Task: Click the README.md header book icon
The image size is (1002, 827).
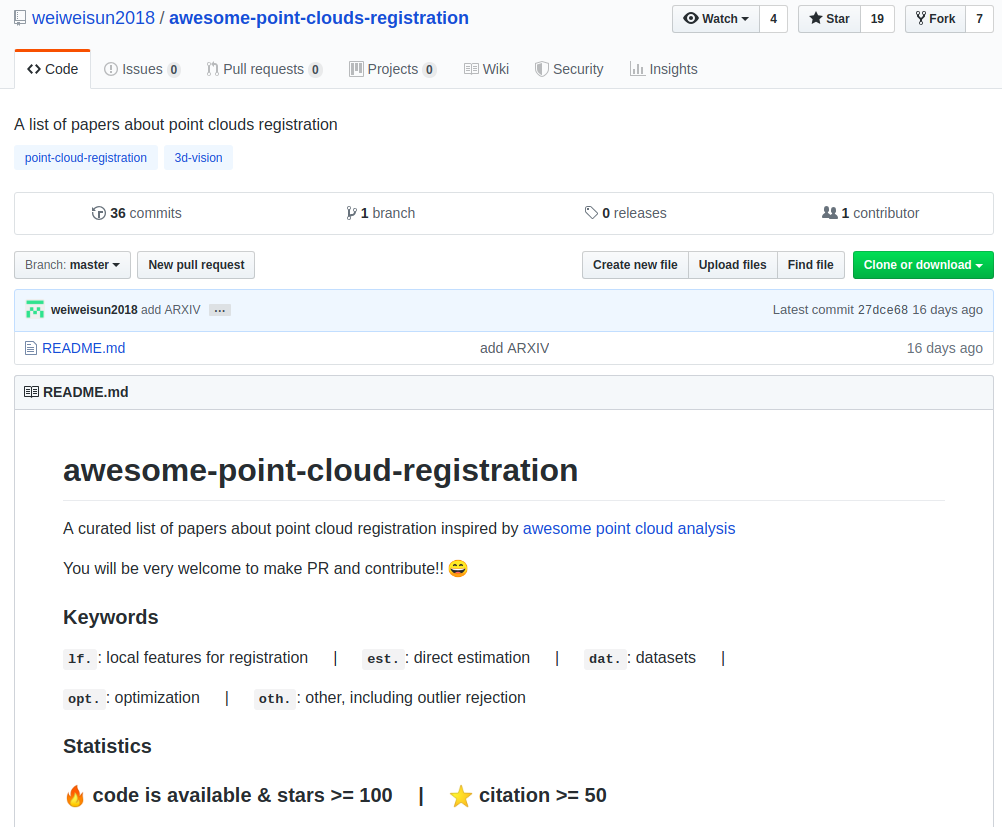Action: [x=31, y=392]
